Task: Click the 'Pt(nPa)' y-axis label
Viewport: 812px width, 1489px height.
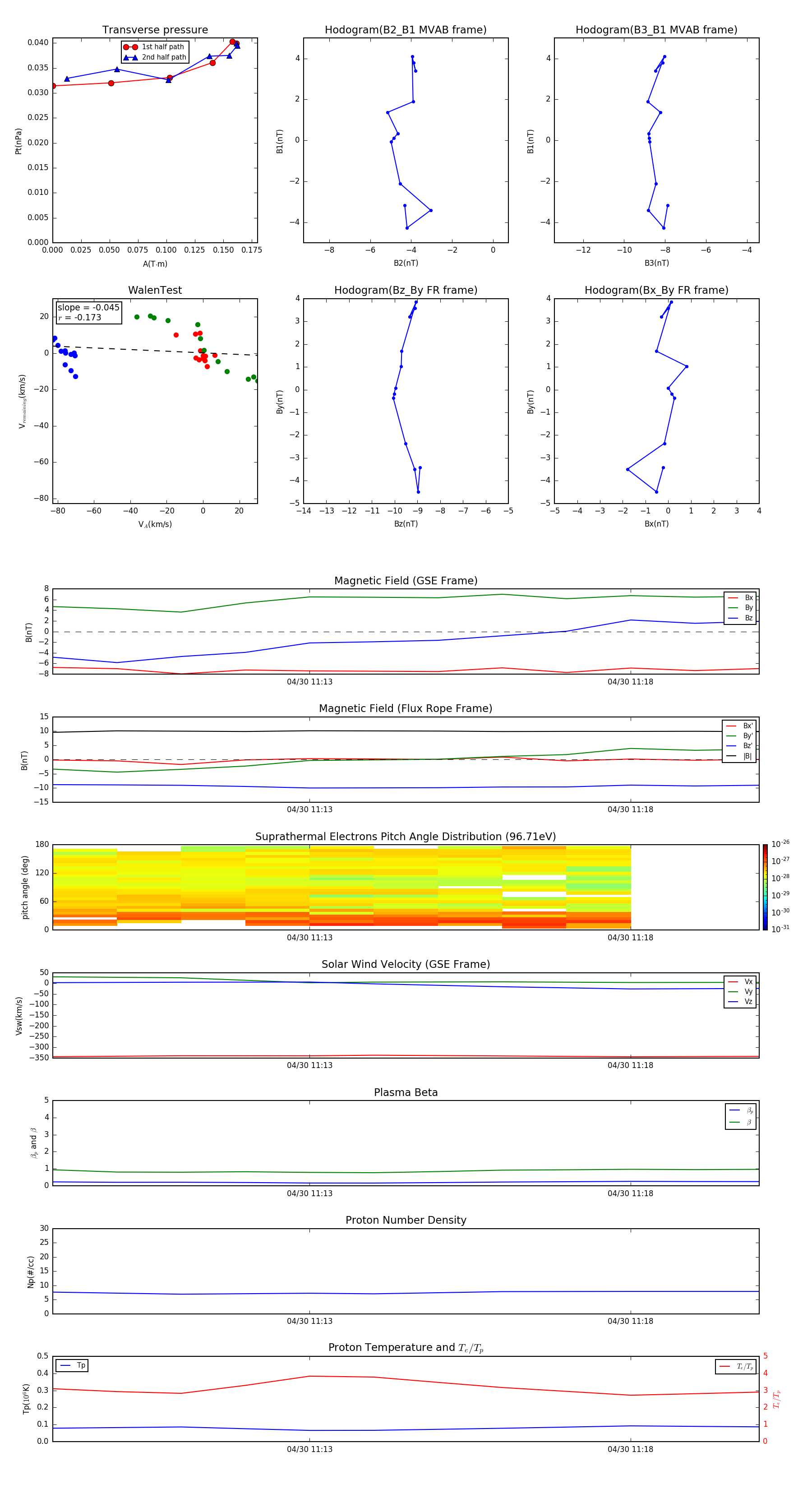Action: click(18, 140)
